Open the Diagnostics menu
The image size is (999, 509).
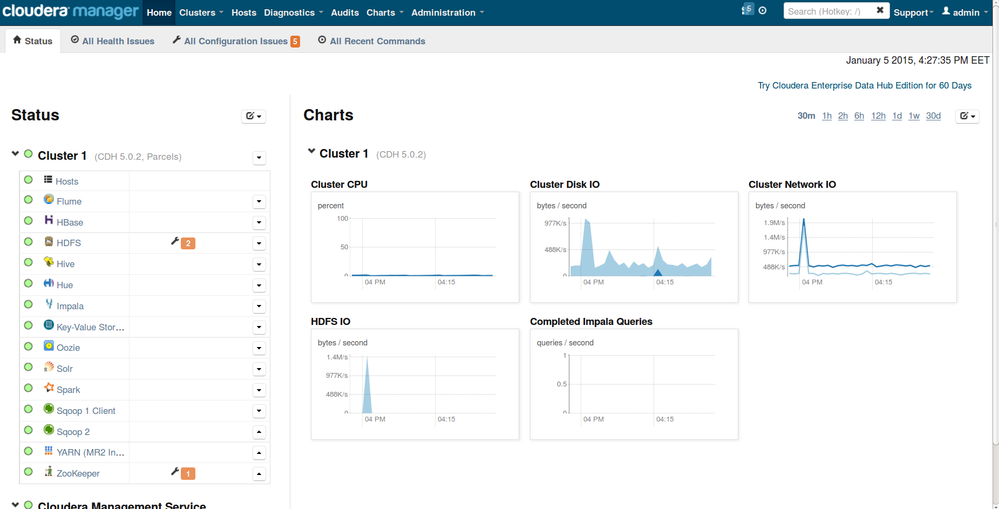click(x=293, y=13)
